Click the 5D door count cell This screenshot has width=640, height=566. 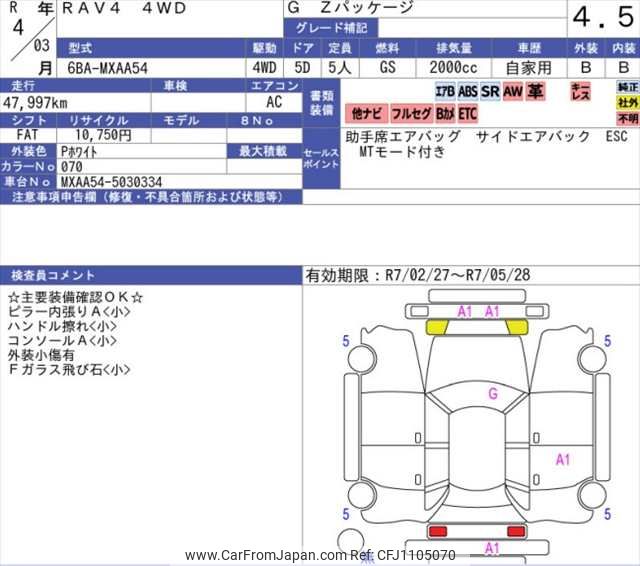(x=302, y=67)
